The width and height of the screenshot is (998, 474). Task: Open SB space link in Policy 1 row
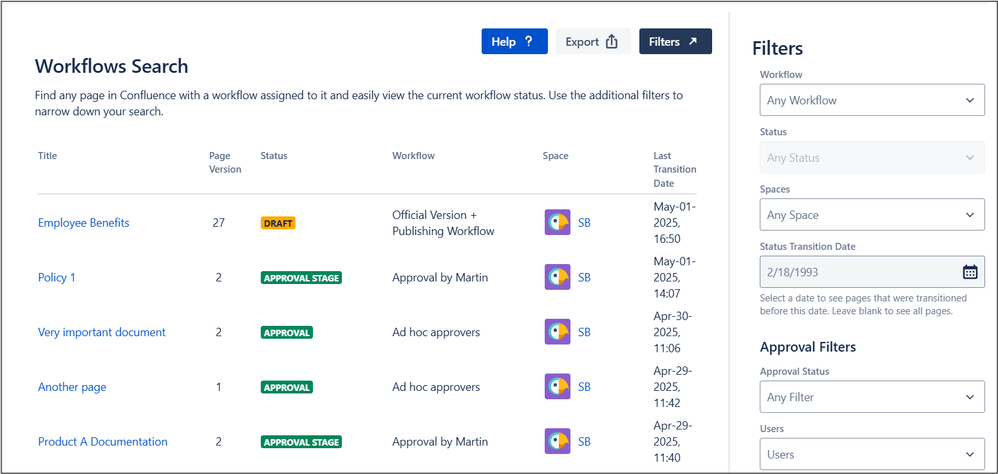pyautogui.click(x=584, y=277)
